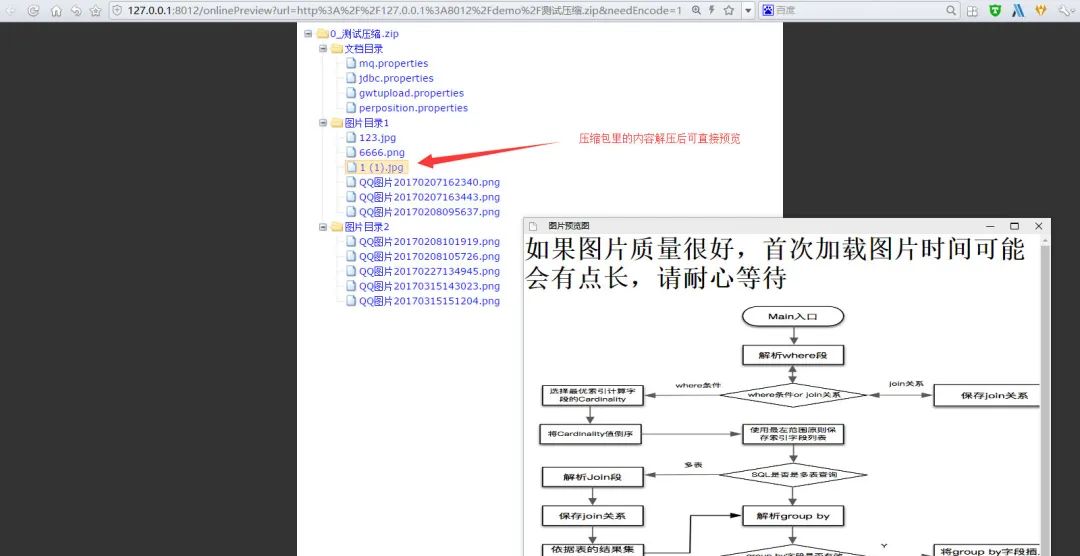Click the file icon of QQ图片20170208105726.png

tap(351, 256)
